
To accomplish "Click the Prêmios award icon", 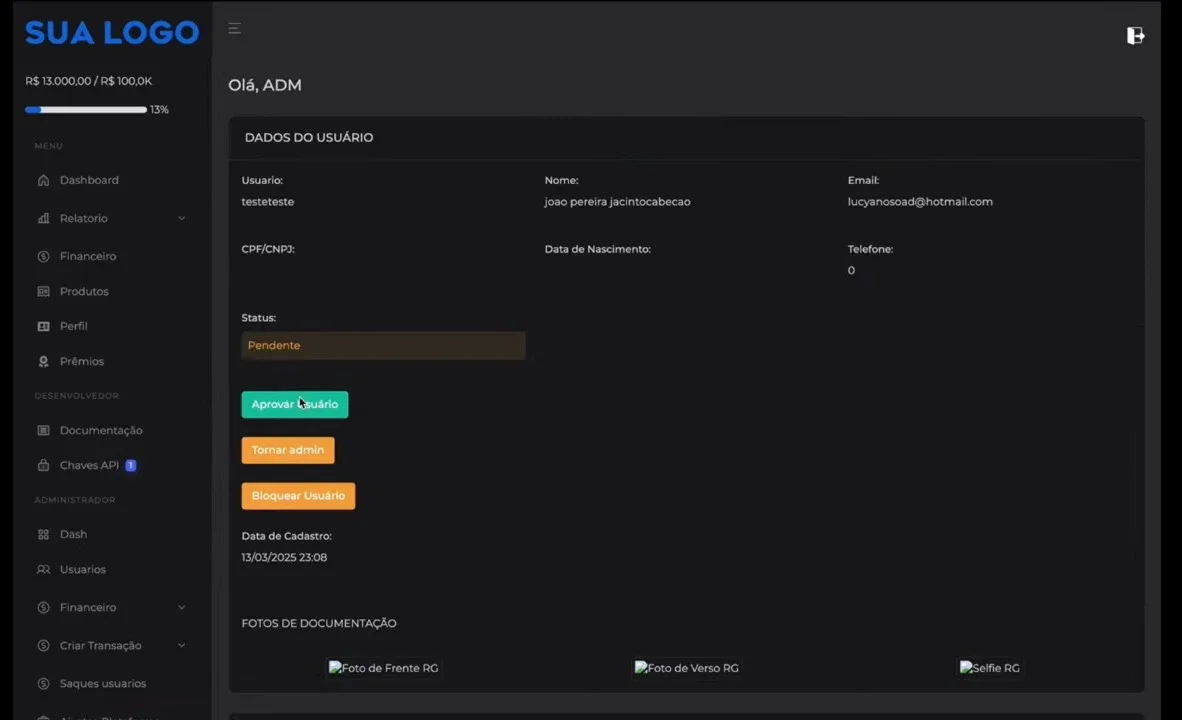I will (x=44, y=361).
